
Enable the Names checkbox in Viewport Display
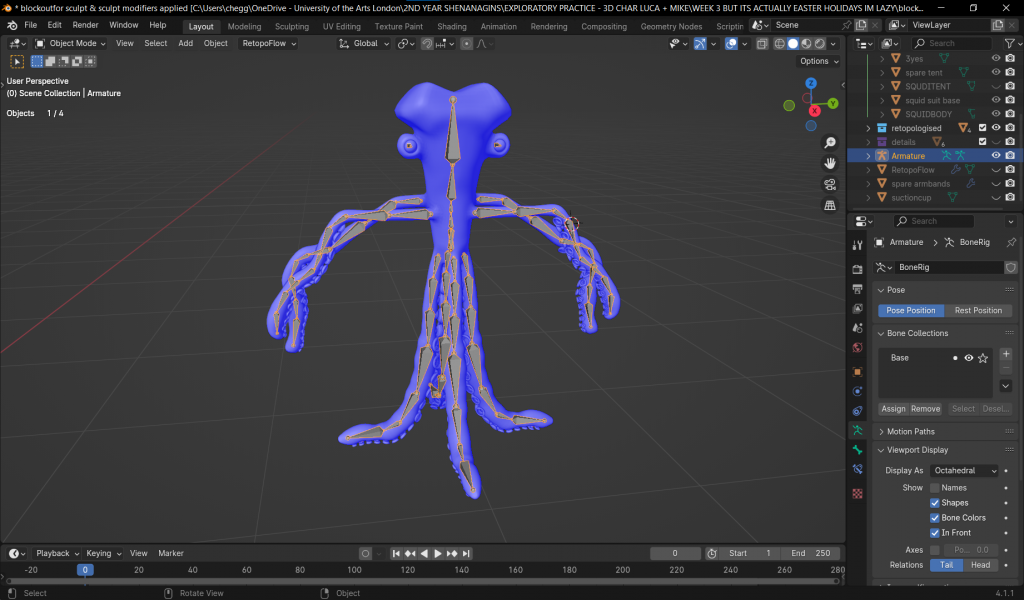pos(935,488)
